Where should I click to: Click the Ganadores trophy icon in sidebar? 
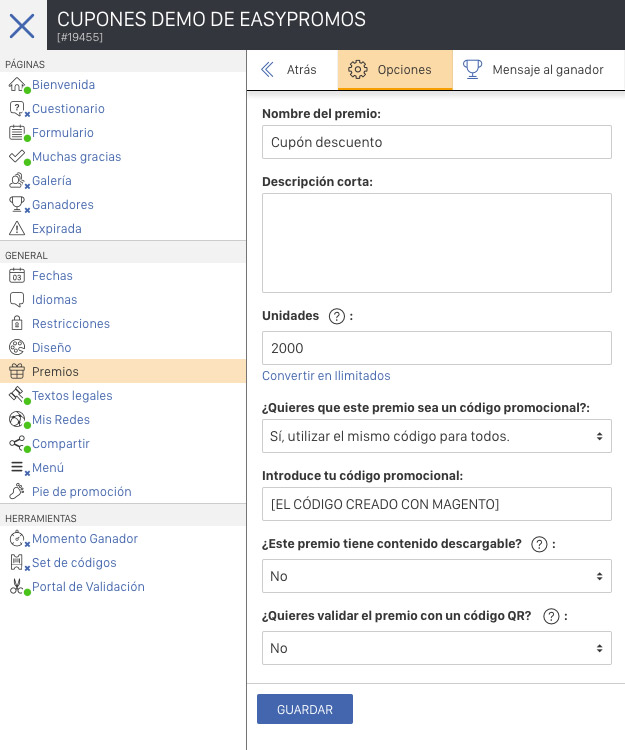tap(17, 204)
